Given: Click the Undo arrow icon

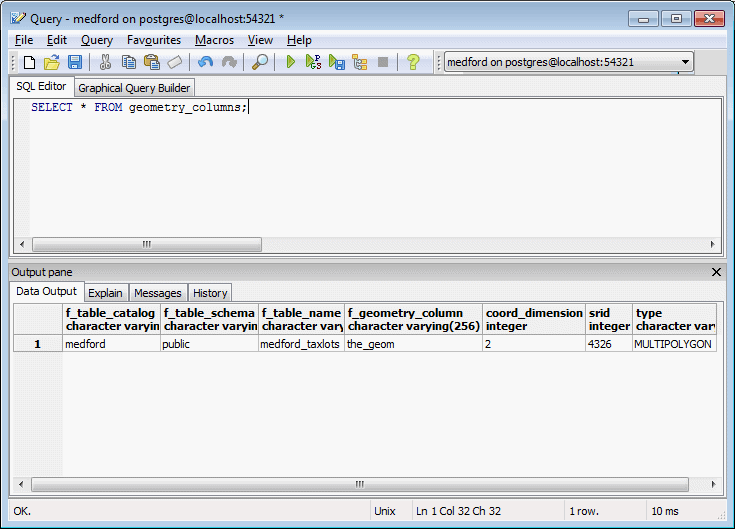Looking at the screenshot, I should 206,62.
